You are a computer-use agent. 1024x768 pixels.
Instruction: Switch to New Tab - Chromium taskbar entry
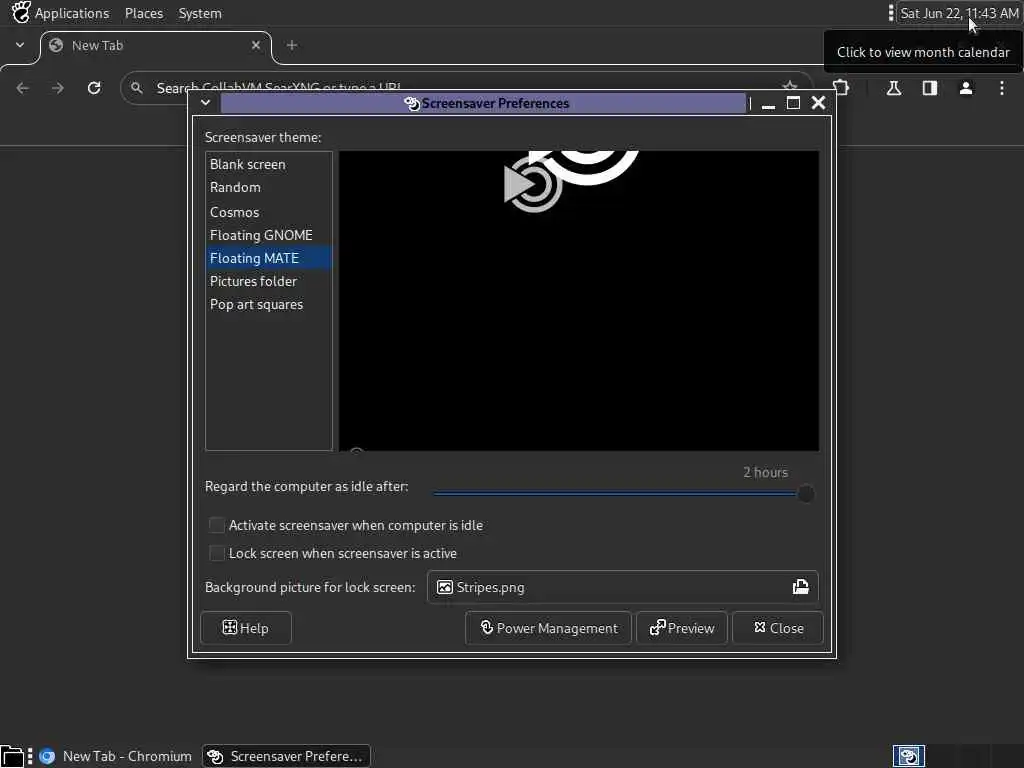[x=115, y=756]
